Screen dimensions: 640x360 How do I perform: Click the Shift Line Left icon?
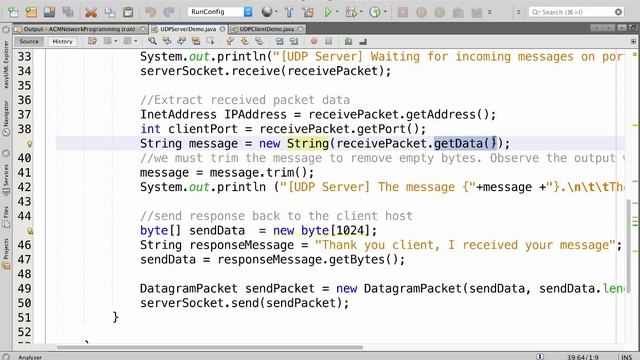coord(279,41)
